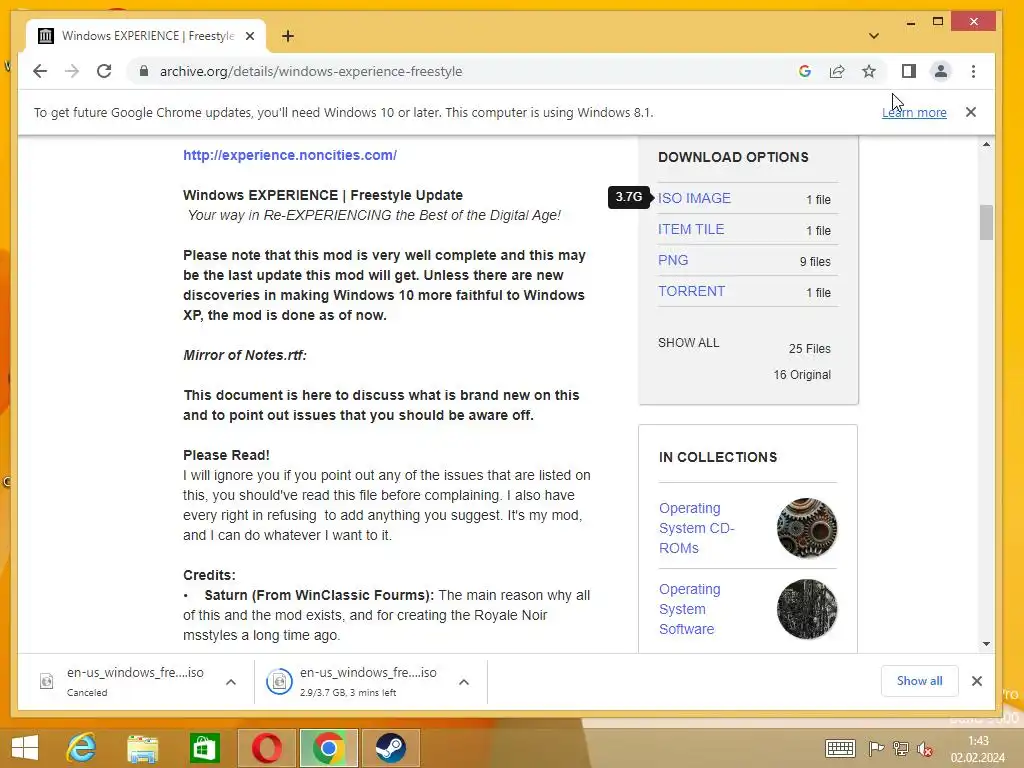1024x768 pixels.
Task: Click the Chrome taskbar icon
Action: point(328,748)
